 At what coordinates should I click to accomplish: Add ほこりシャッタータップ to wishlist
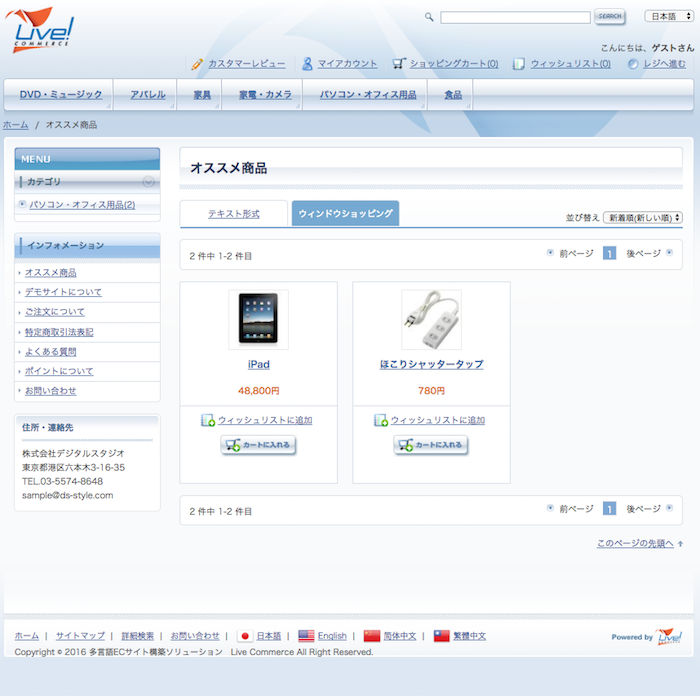(x=437, y=420)
